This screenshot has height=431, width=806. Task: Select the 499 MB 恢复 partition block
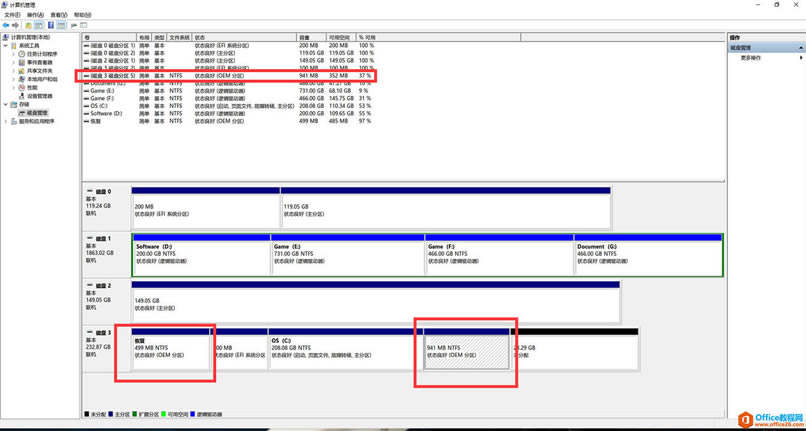(171, 349)
